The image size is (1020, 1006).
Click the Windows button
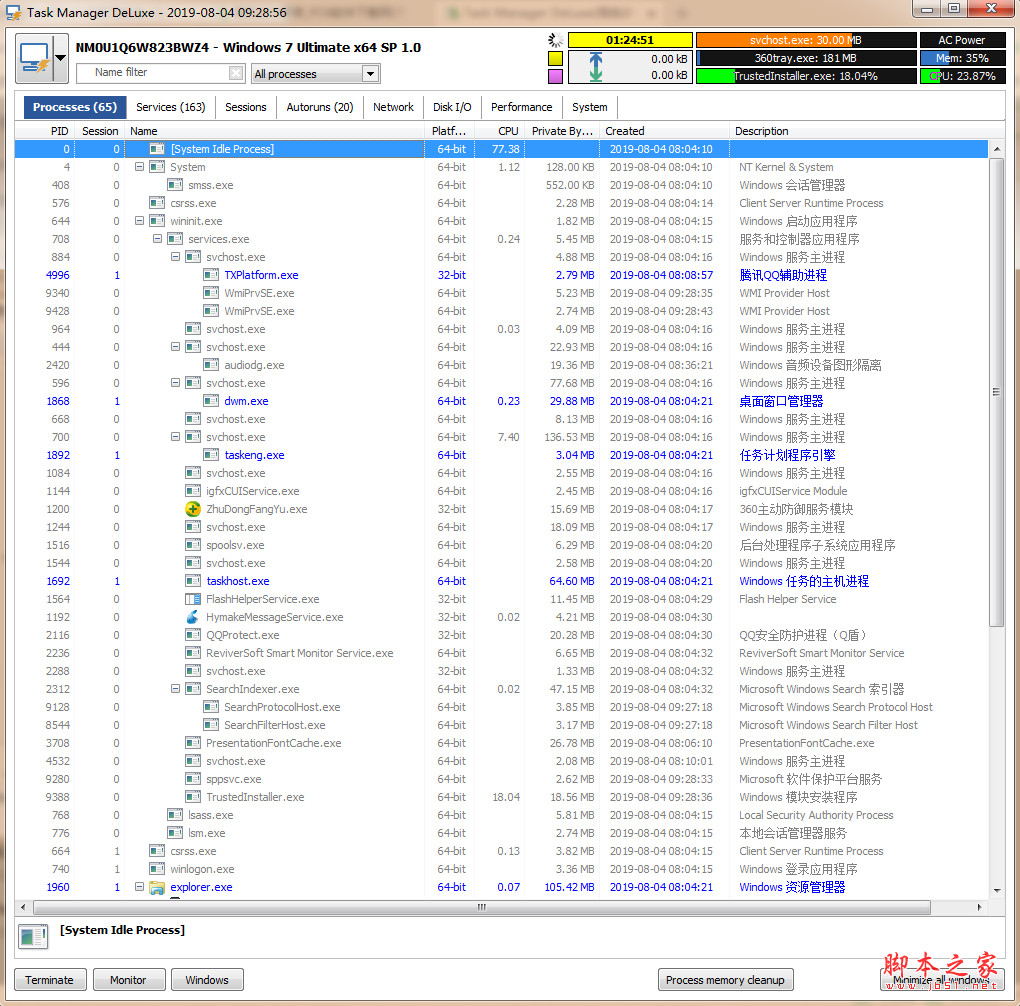point(207,979)
